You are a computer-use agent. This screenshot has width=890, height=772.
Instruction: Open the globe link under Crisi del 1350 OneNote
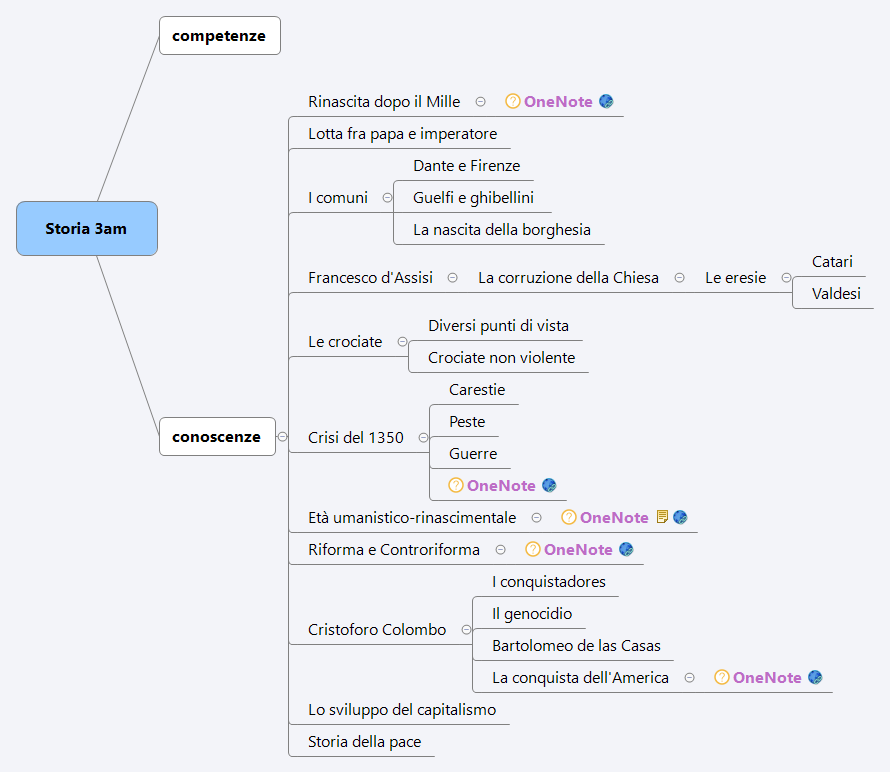[x=548, y=485]
